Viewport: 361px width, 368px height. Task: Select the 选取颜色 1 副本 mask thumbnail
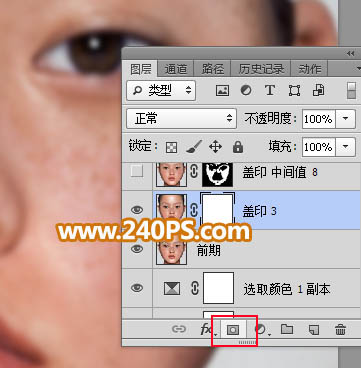tap(218, 288)
